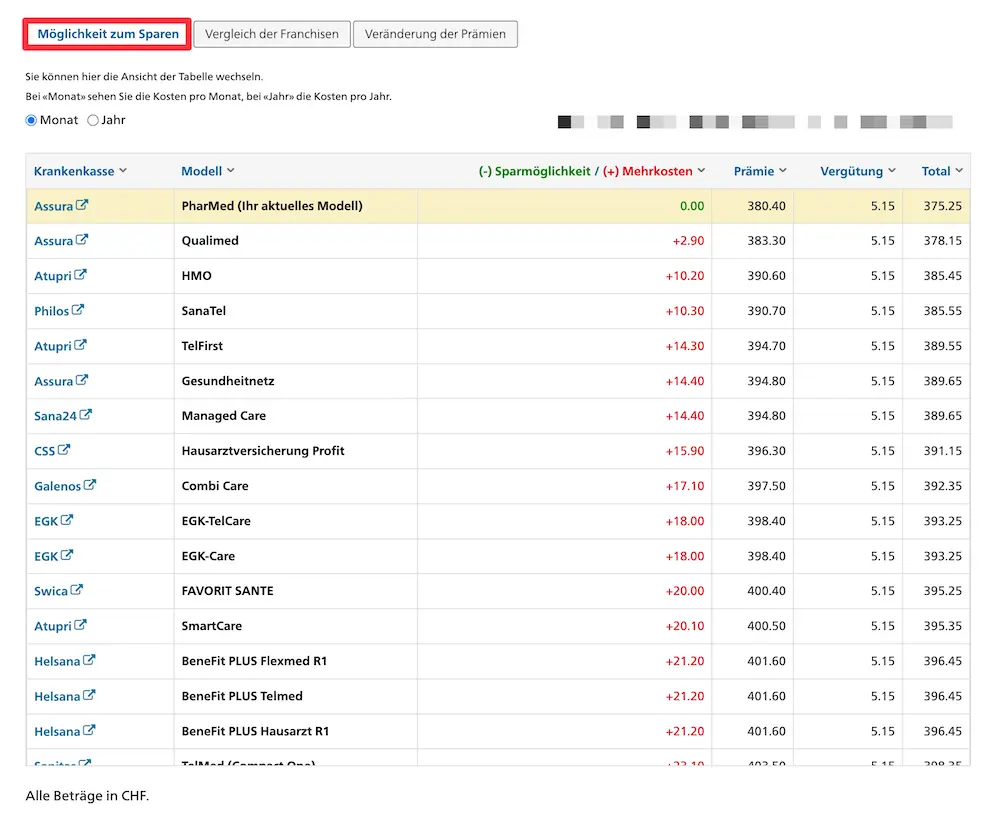
Task: Open the Veränderung der Prämien tab
Action: pyautogui.click(x=435, y=33)
